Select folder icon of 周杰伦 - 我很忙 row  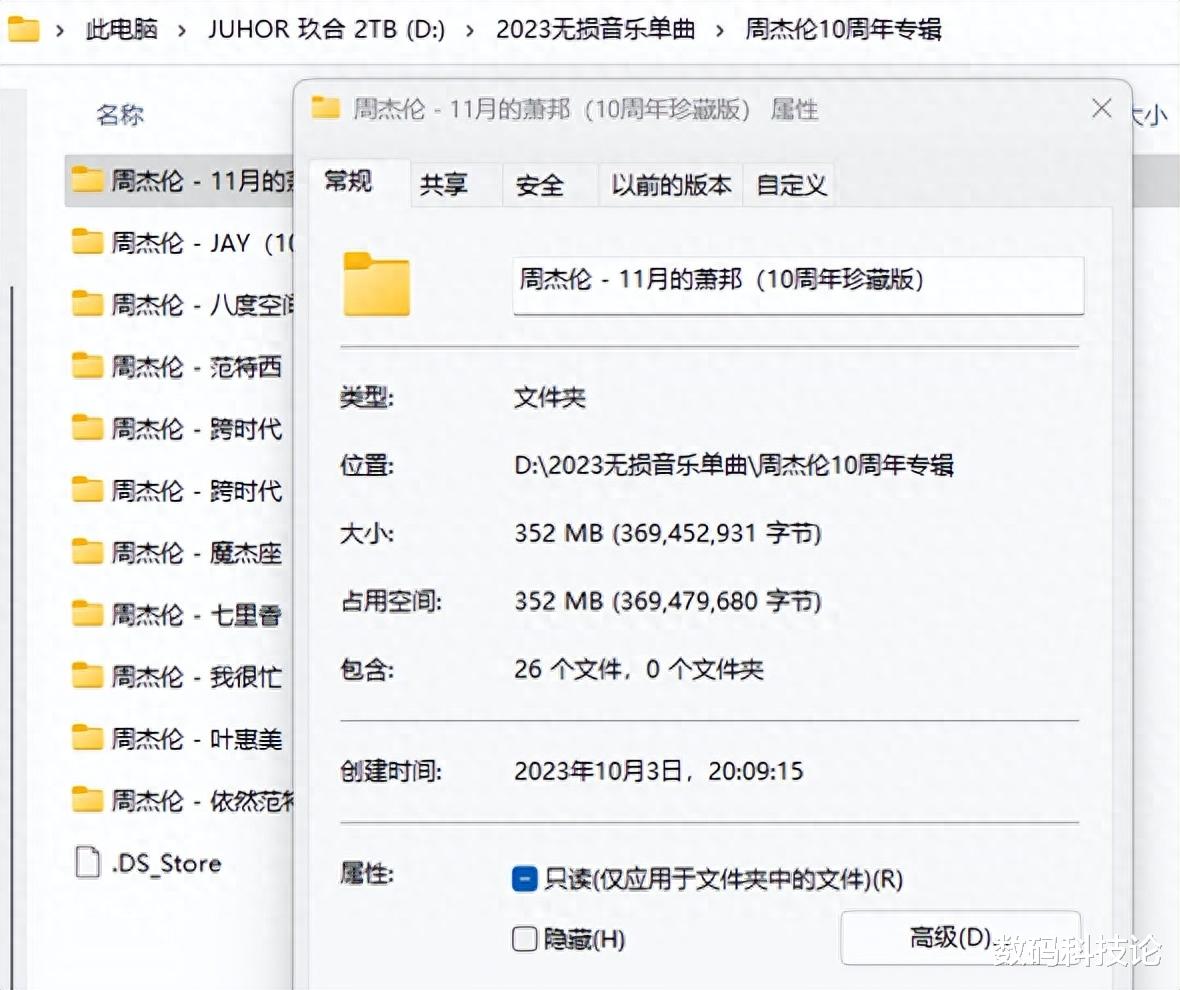87,676
